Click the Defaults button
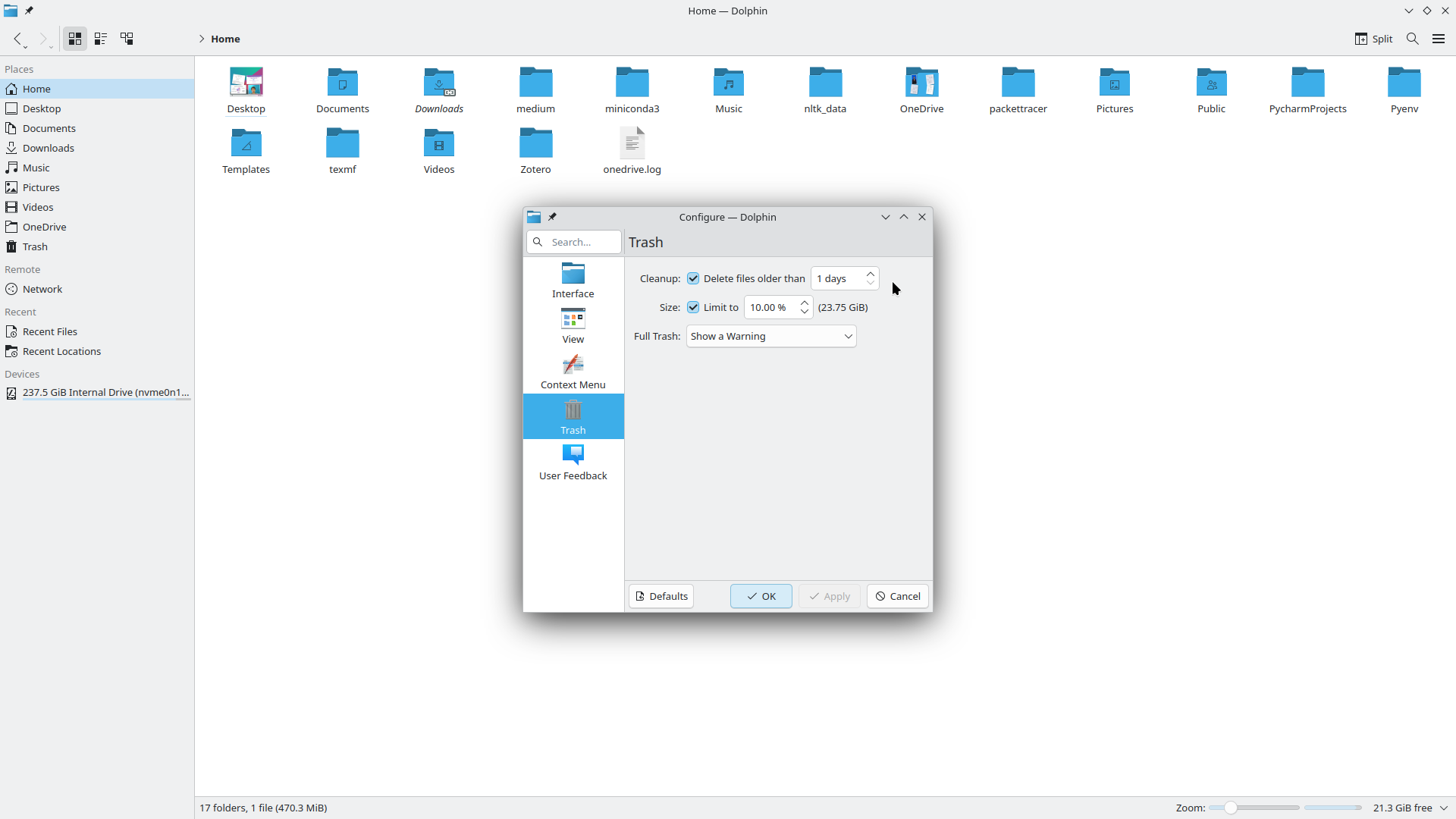 point(661,597)
